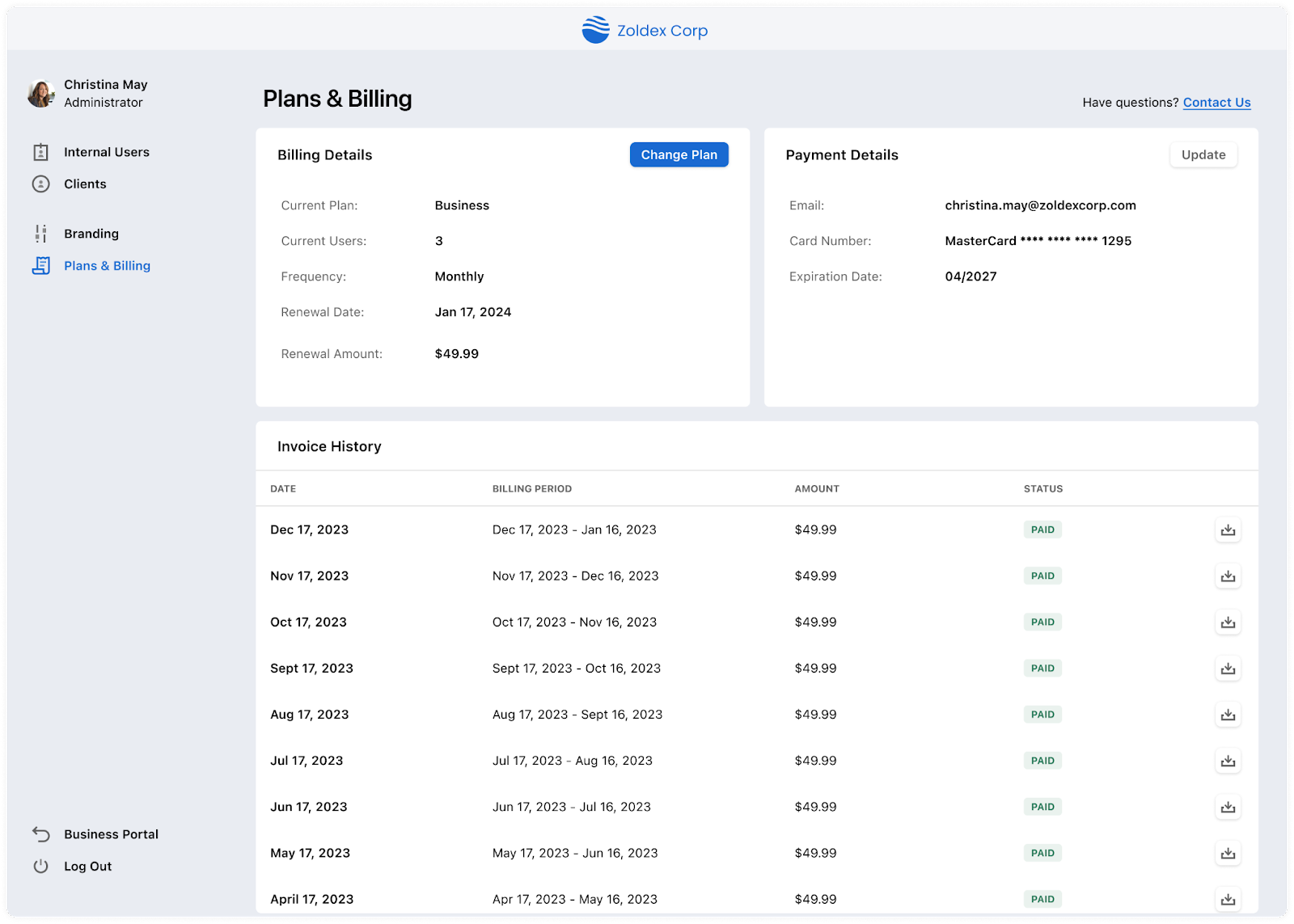Image resolution: width=1294 pixels, height=924 pixels.
Task: Open Internal Users from the sidebar
Action: pos(106,152)
